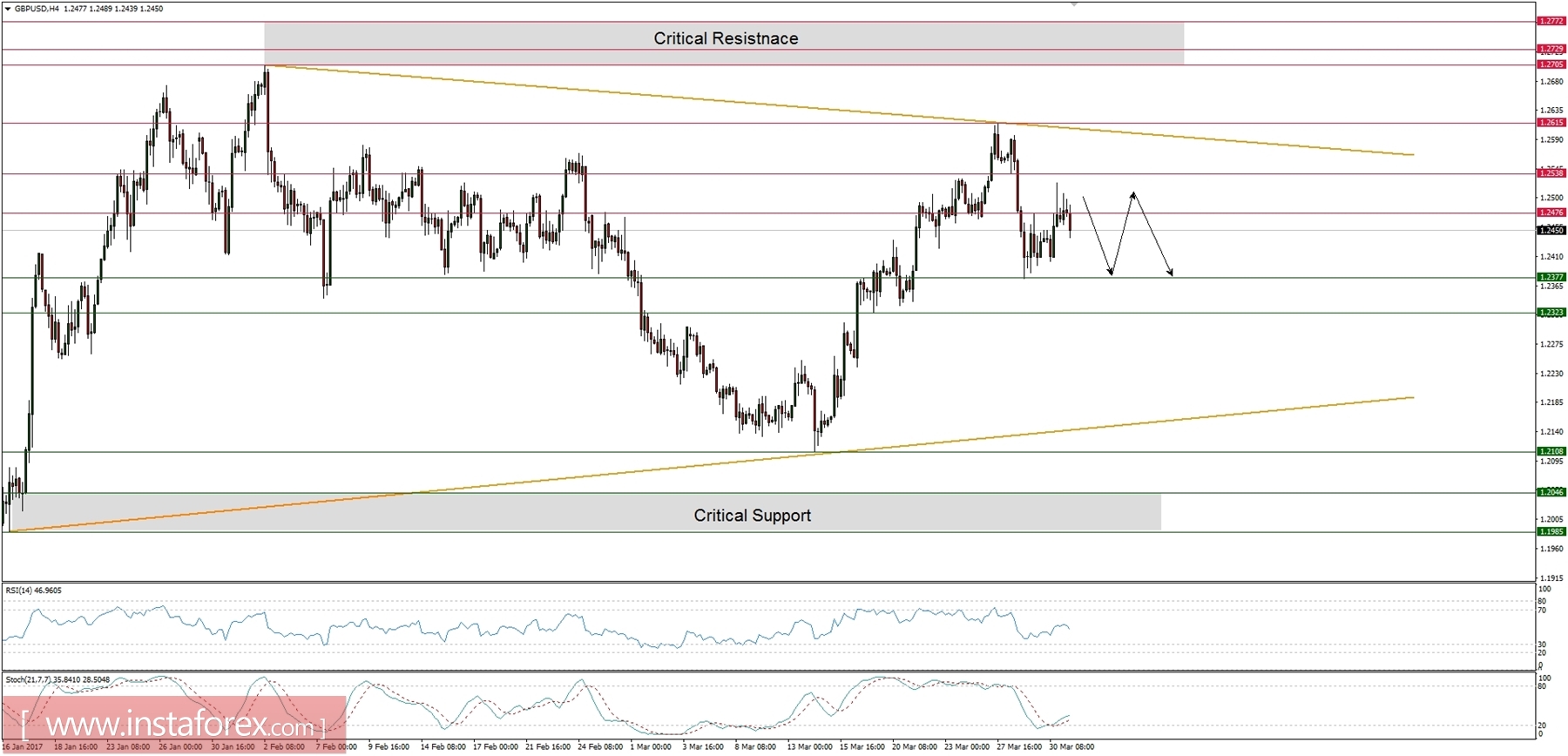
Task: Click the GBPUSD,H4 symbol title text
Action: click(37, 9)
